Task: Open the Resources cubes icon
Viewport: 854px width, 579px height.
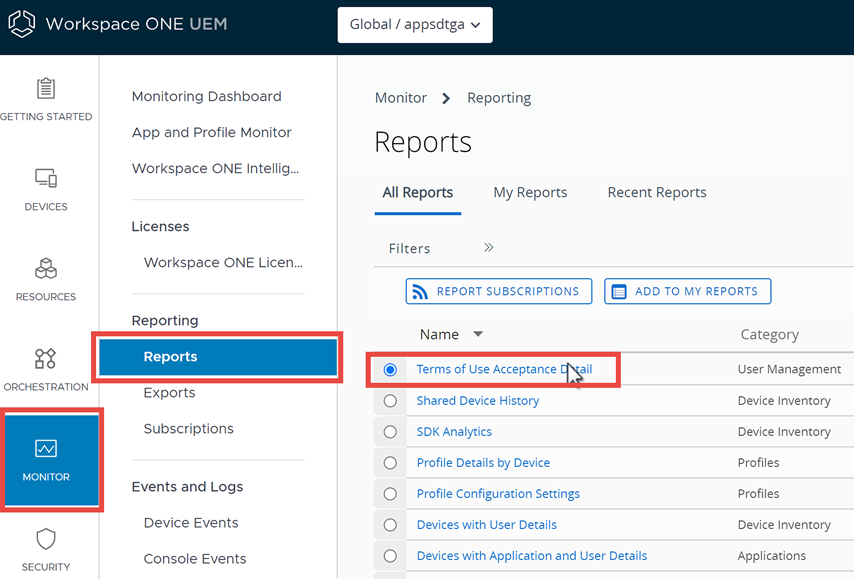Action: (x=46, y=268)
